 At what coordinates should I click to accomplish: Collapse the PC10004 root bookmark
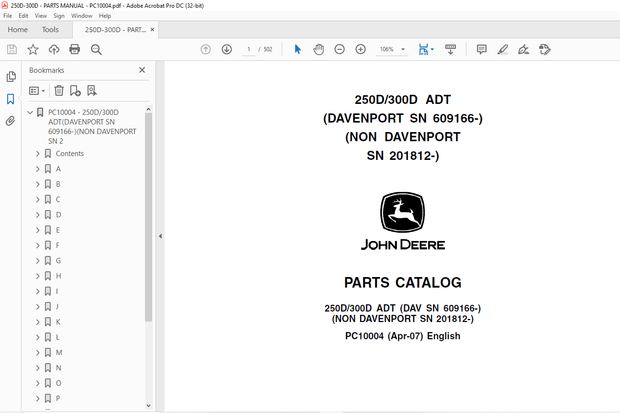tap(30, 113)
